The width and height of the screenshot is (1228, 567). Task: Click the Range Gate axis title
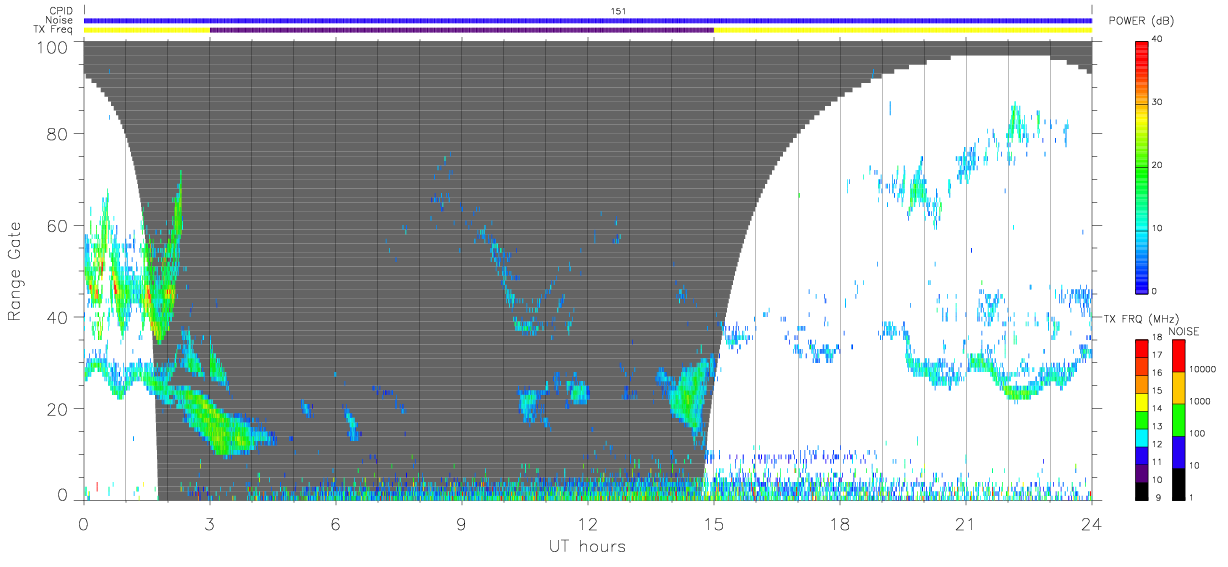[15, 272]
